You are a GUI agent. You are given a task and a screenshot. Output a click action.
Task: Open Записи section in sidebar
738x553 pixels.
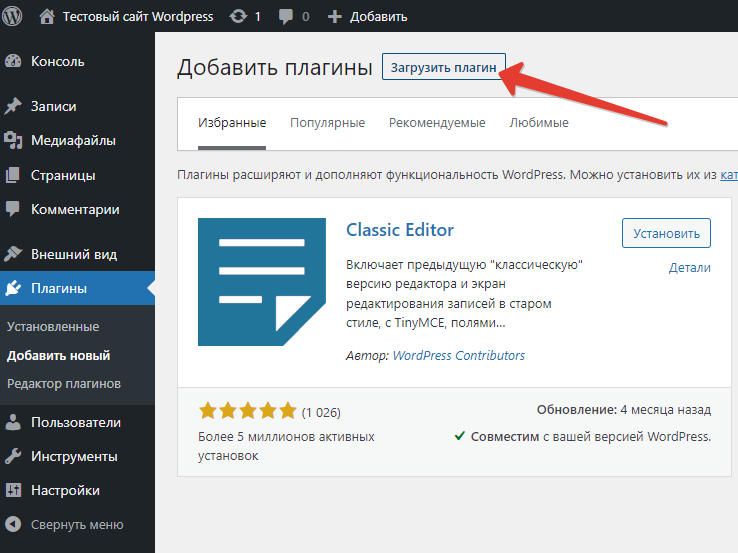pos(54,106)
